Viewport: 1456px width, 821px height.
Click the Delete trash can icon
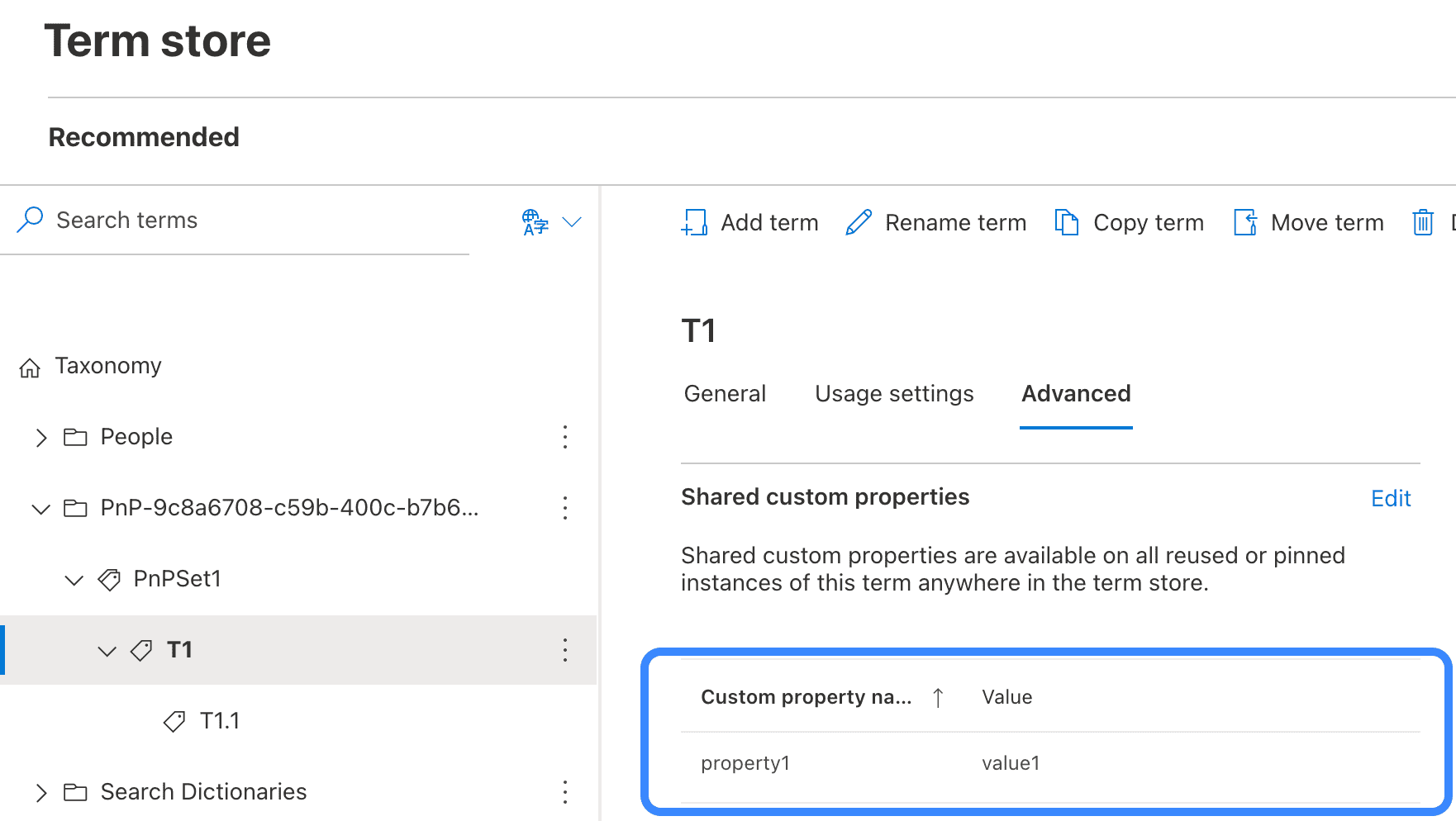(1422, 222)
